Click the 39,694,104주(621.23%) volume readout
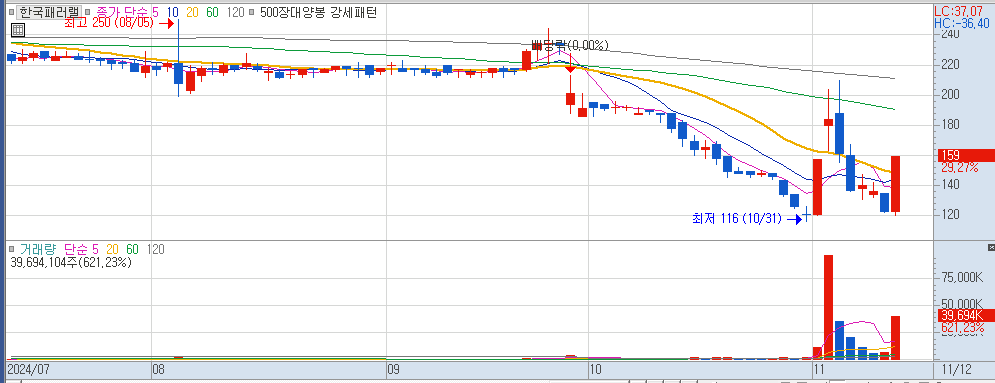The height and width of the screenshot is (383, 995). click(70, 263)
